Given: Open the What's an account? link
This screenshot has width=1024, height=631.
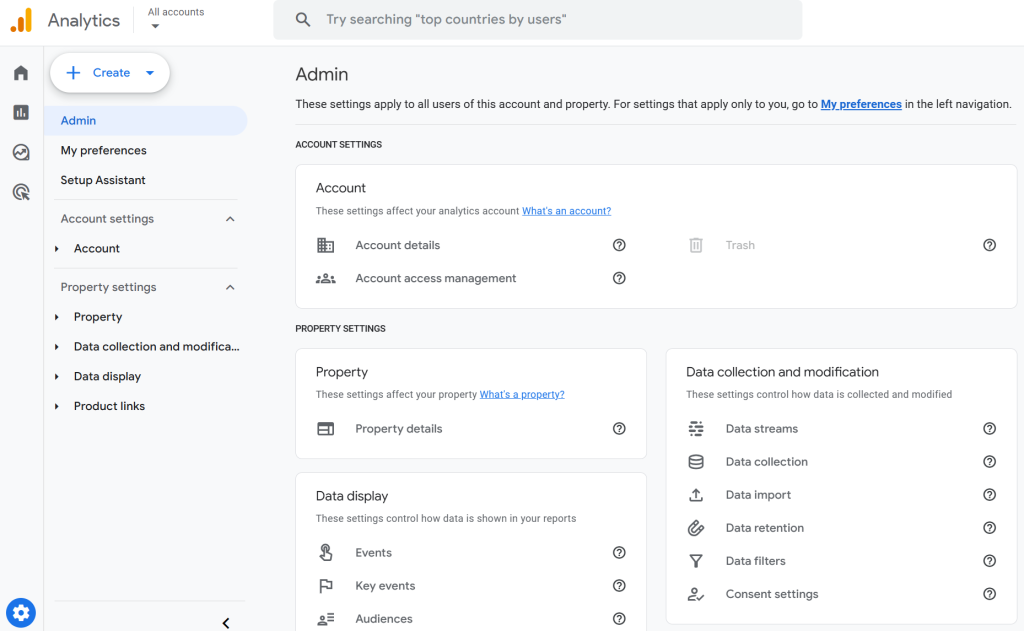Looking at the screenshot, I should [566, 211].
